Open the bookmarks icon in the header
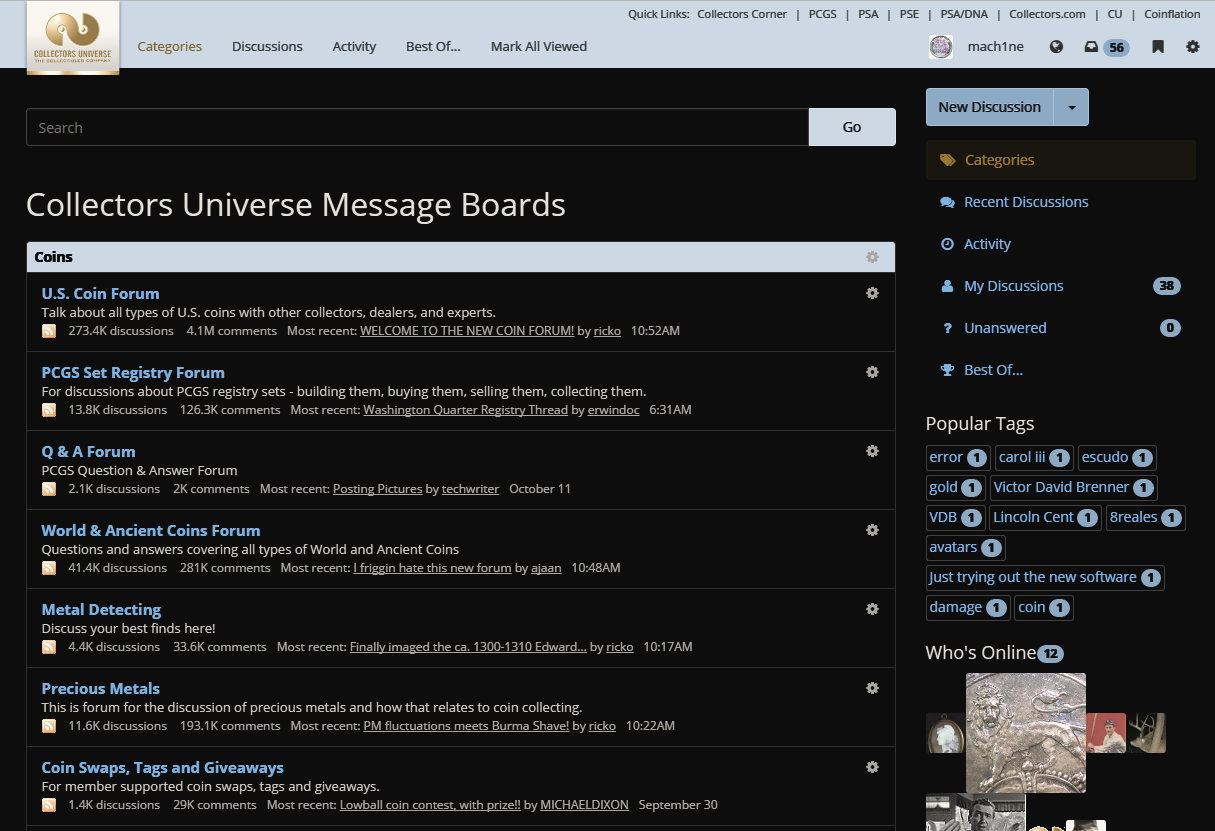Viewport: 1215px width, 831px height. click(x=1158, y=46)
